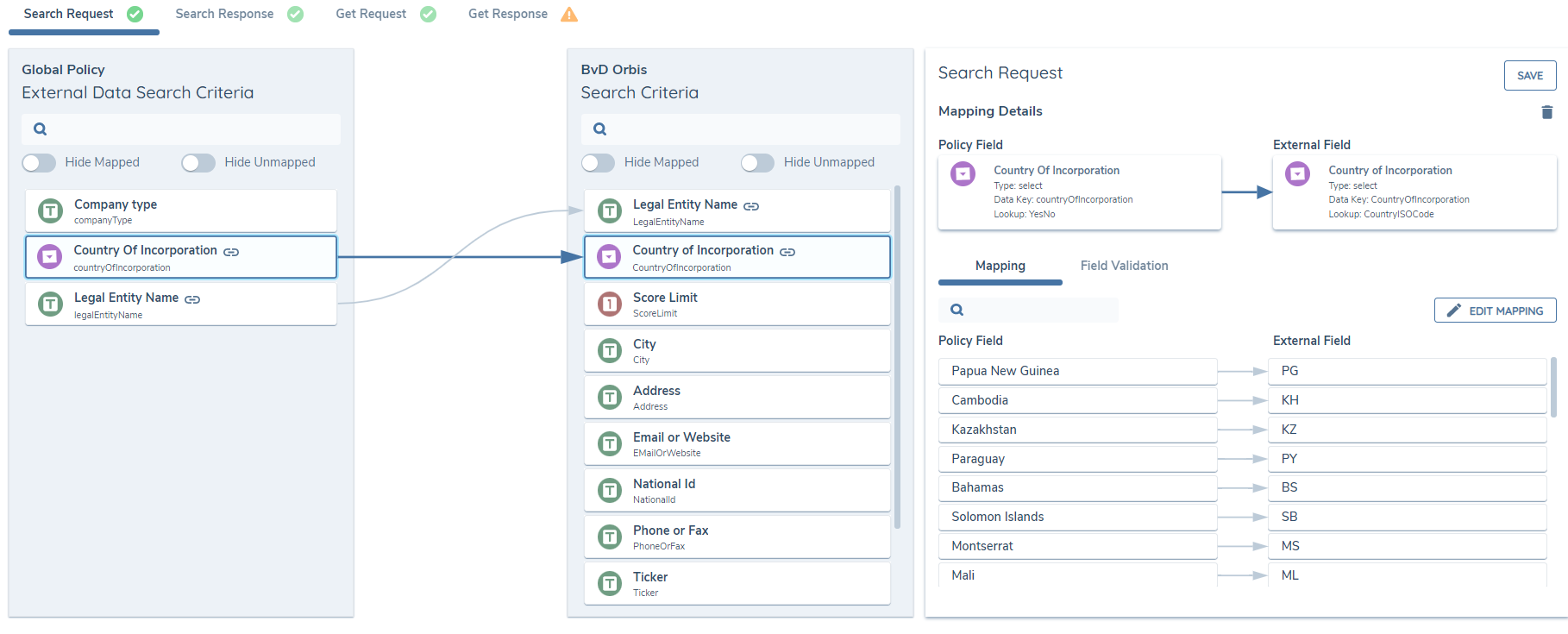Toggle Hide Mapped in BvD Orbis panel

point(598,162)
